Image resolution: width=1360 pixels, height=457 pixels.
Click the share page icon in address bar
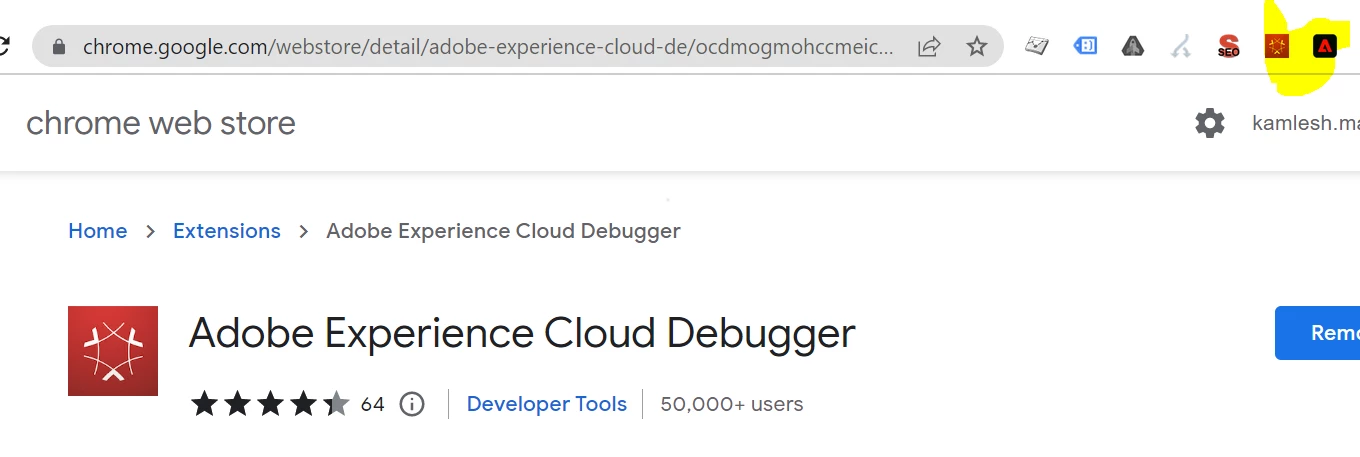(929, 46)
